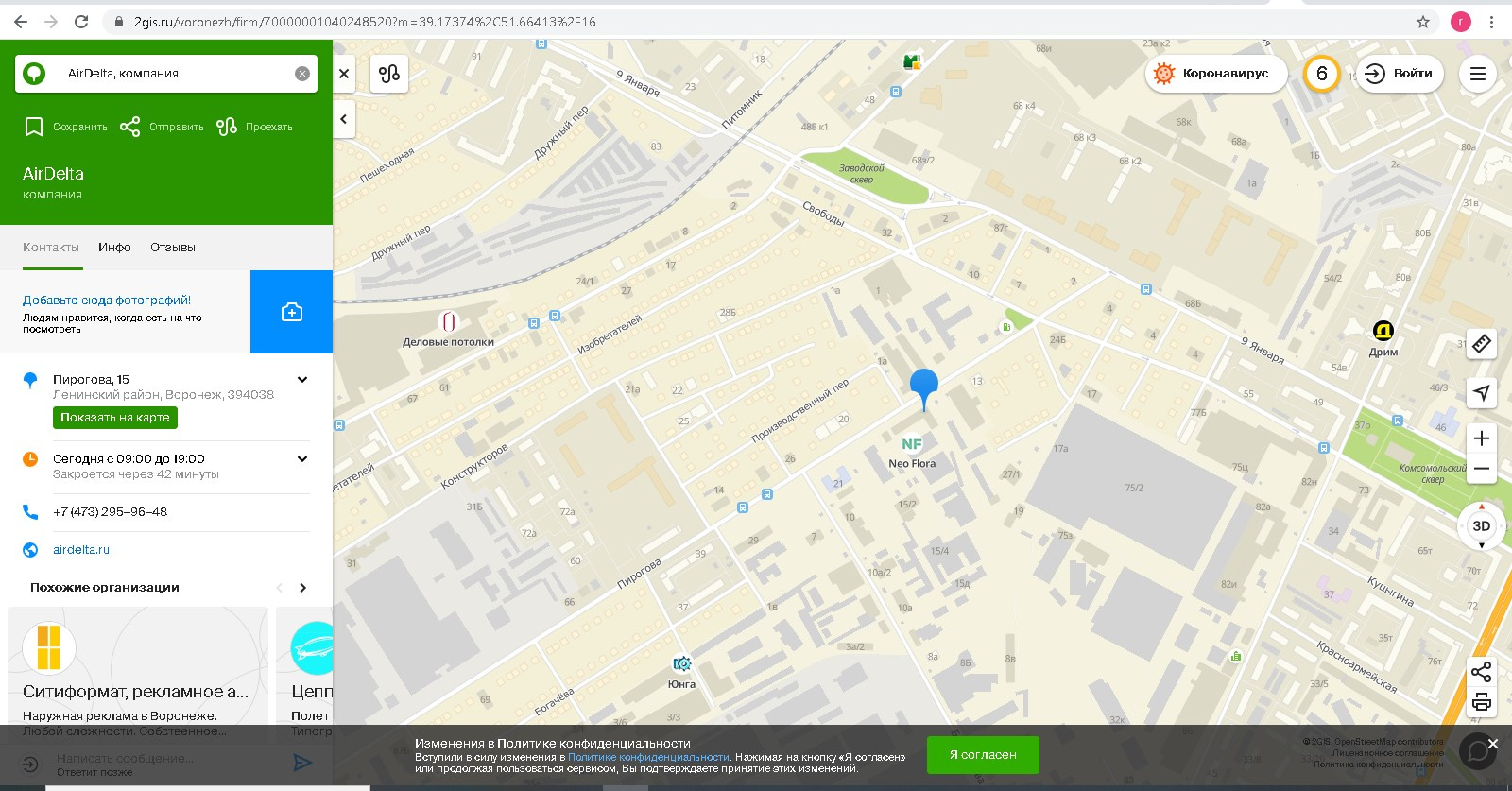
Task: Open the browser profile avatar
Action: tap(1461, 22)
